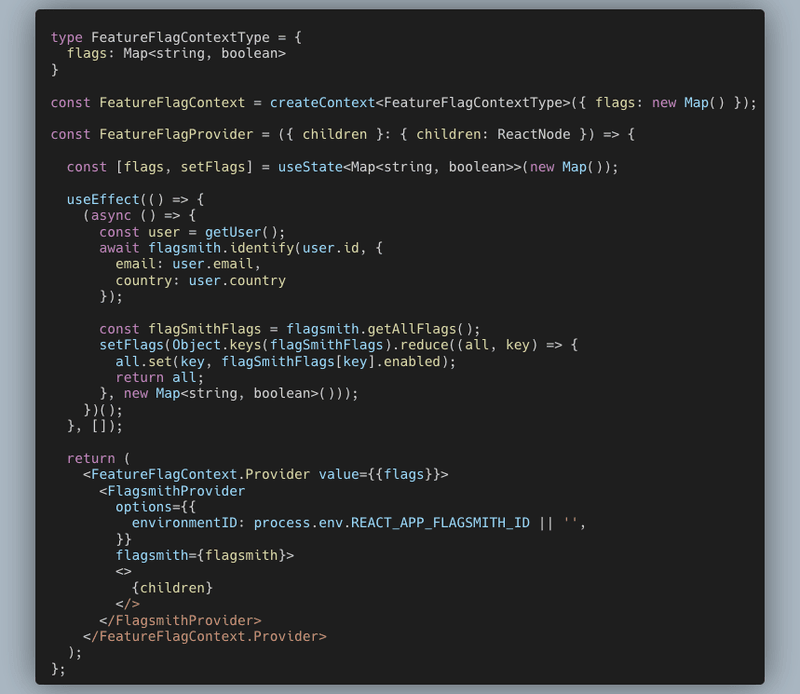Click the '}, []);' dependency array line
This screenshot has width=800, height=694.
pos(95,426)
